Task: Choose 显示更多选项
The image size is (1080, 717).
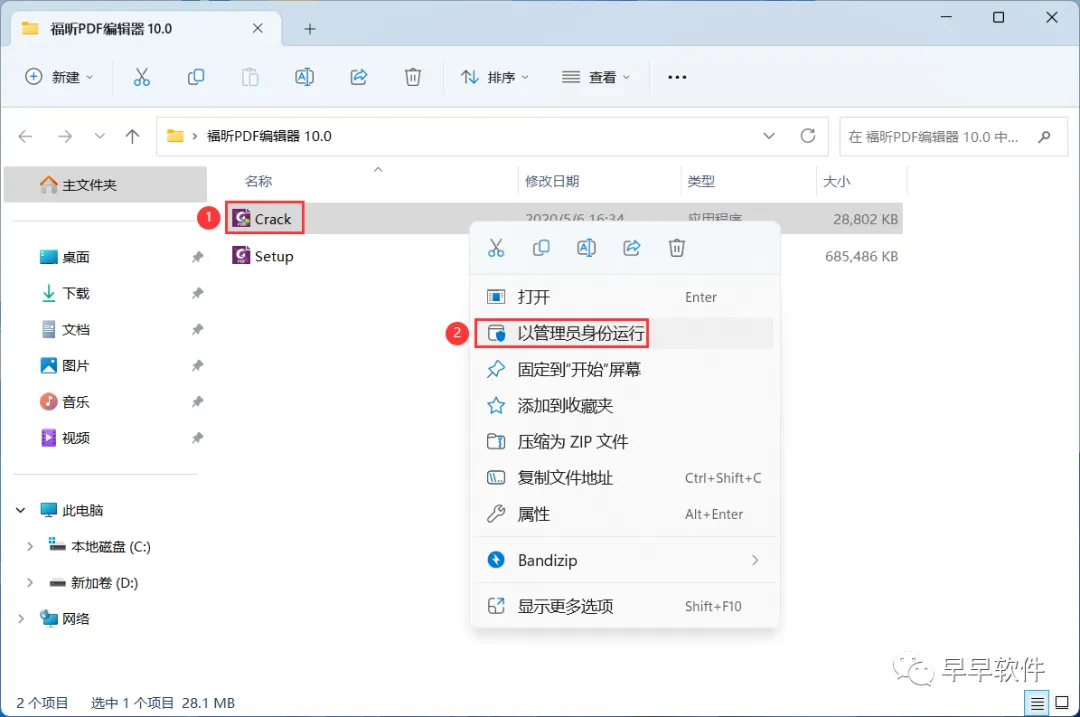Action: 624,606
